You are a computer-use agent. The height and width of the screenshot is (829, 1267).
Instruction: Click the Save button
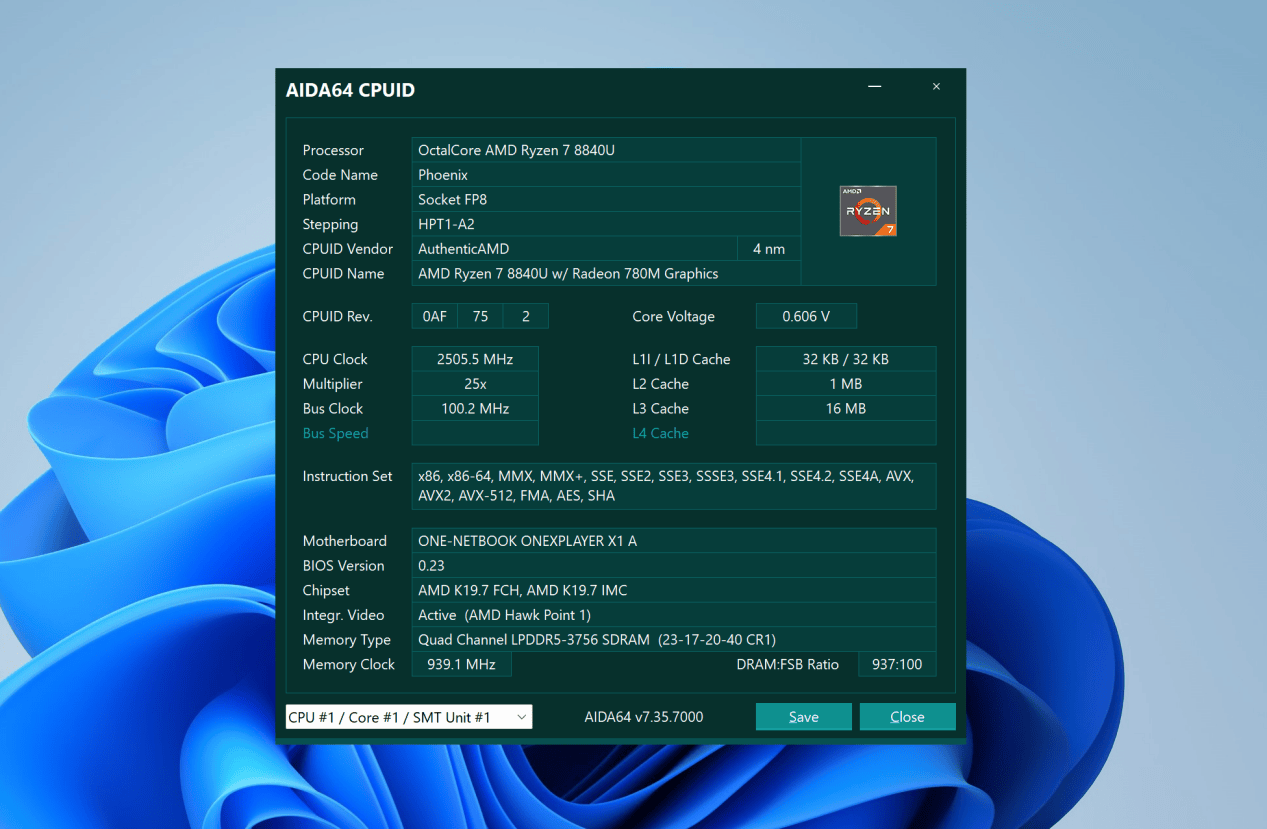tap(804, 717)
